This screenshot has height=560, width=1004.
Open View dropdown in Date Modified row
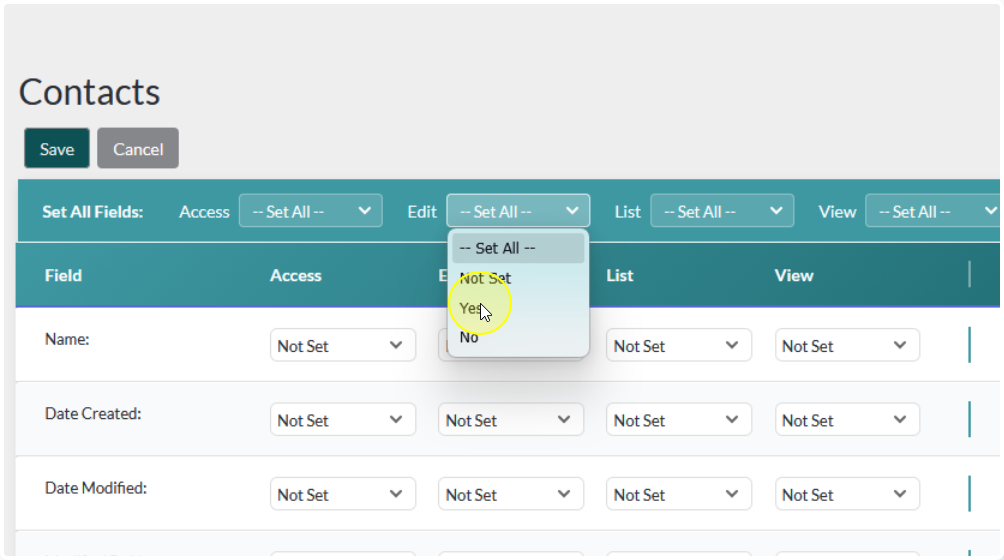pyautogui.click(x=847, y=494)
